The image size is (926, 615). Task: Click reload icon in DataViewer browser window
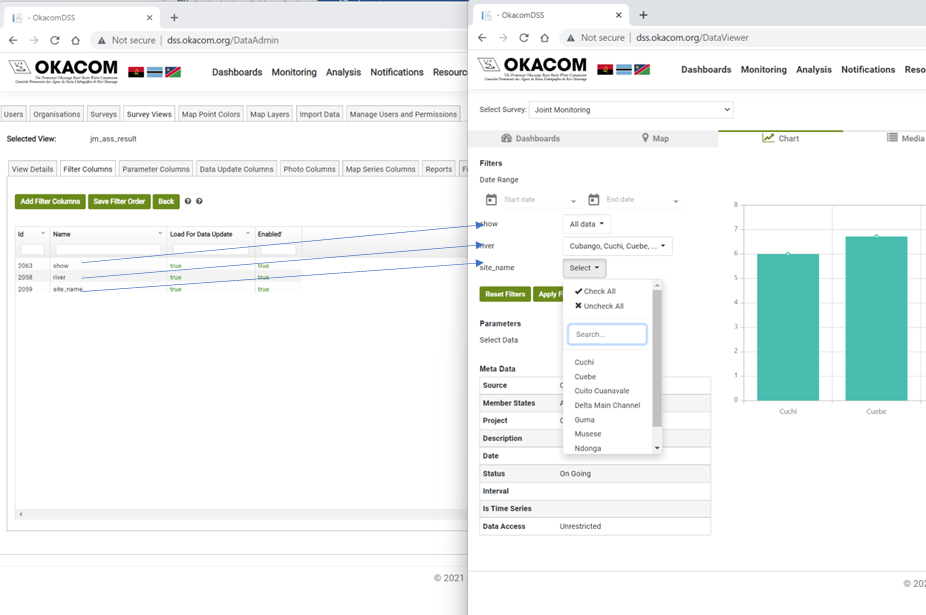[x=524, y=38]
